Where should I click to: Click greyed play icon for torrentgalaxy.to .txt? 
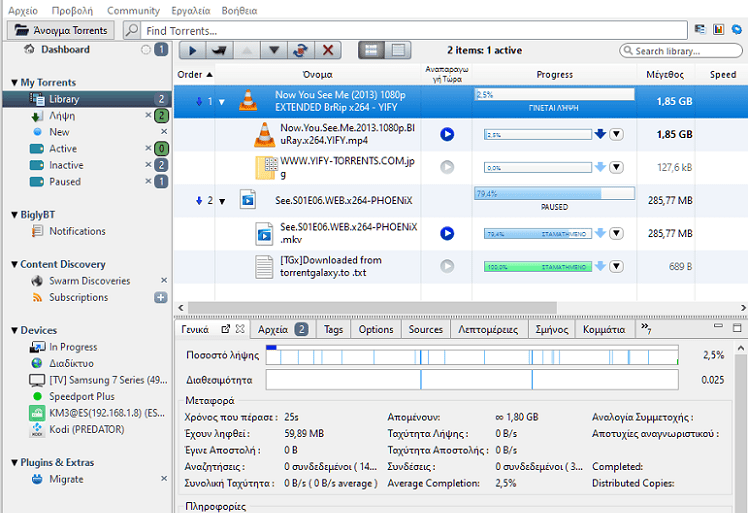pos(447,266)
